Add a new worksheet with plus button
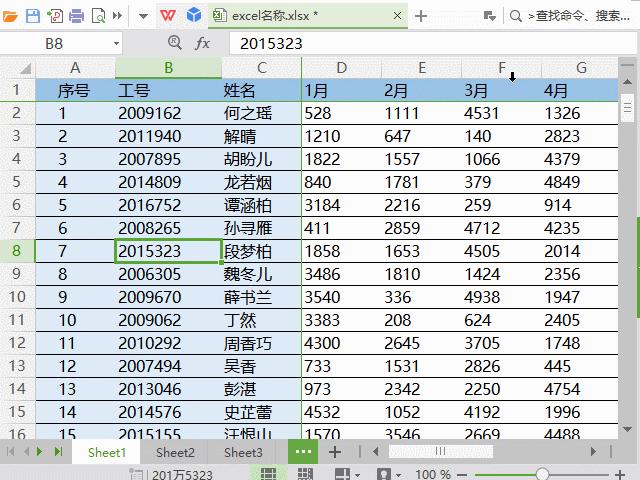This screenshot has height=480, width=640. point(335,452)
